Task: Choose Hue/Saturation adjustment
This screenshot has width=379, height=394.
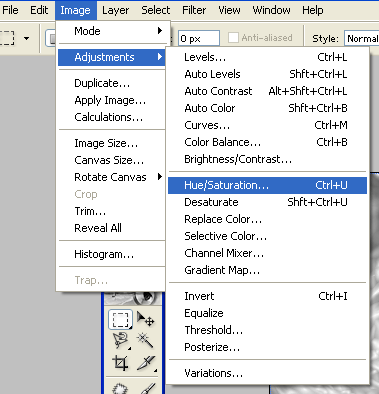Action: [267, 185]
